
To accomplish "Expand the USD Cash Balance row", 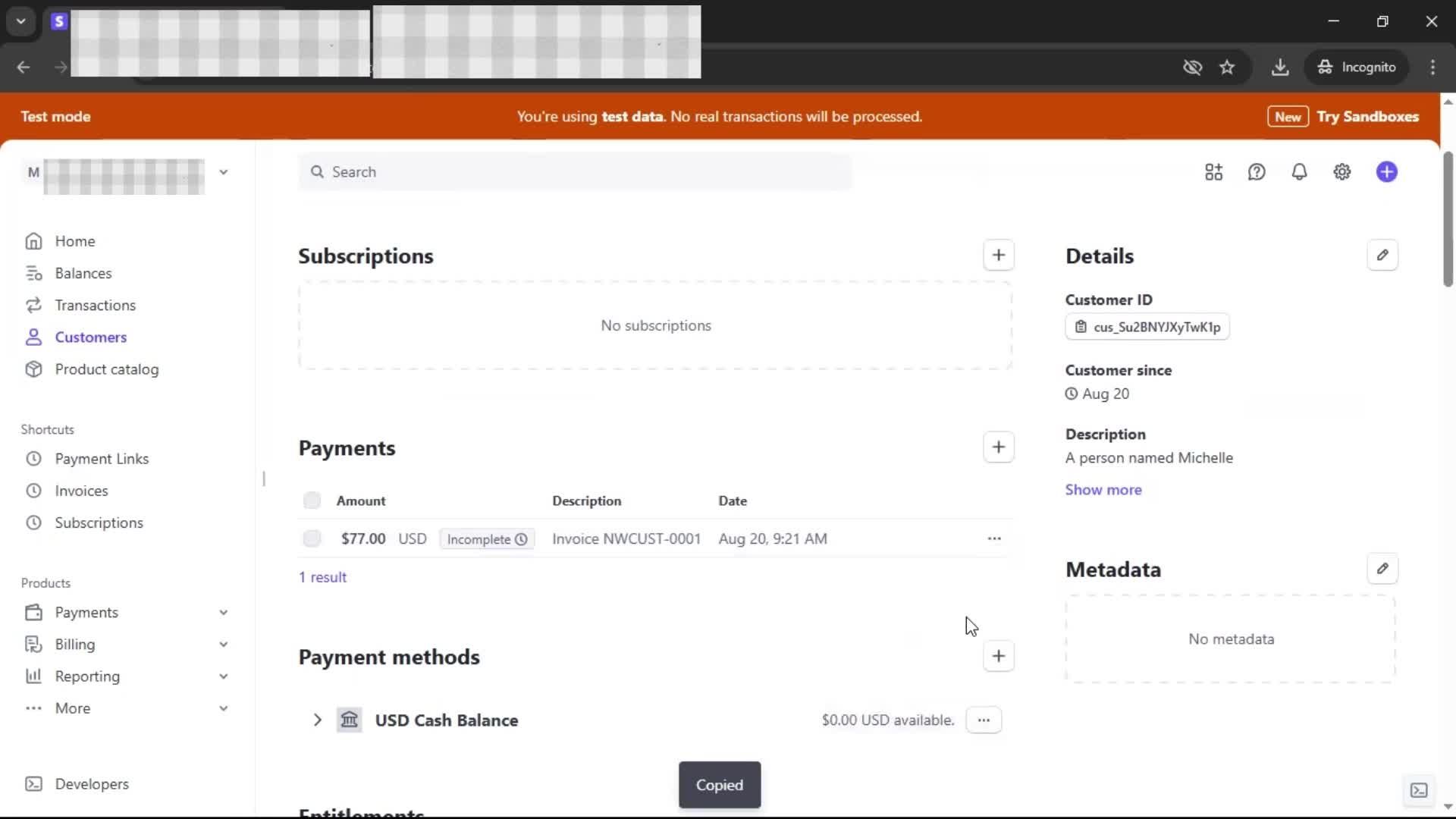I will tap(317, 720).
